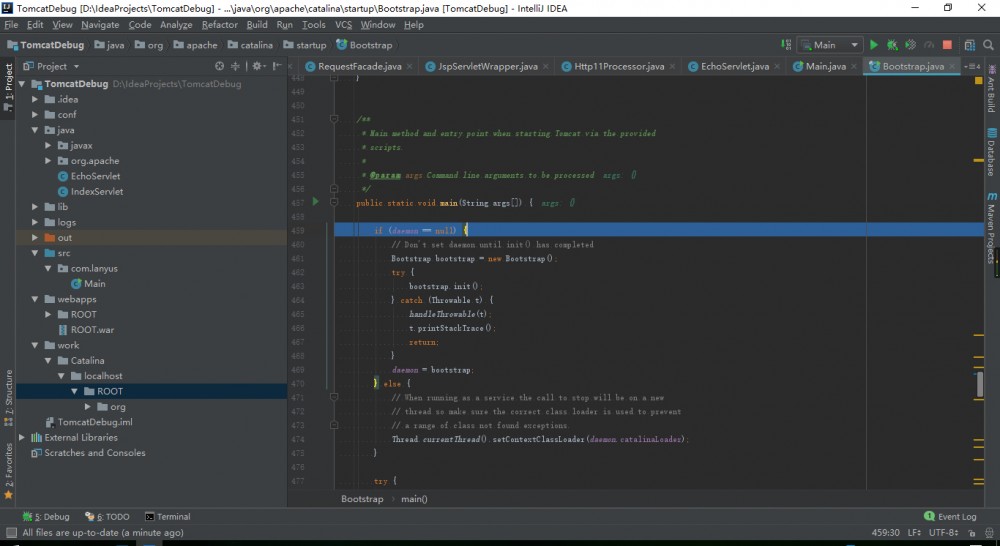This screenshot has width=1000, height=546.
Task: Open Database side panel
Action: pos(992,152)
